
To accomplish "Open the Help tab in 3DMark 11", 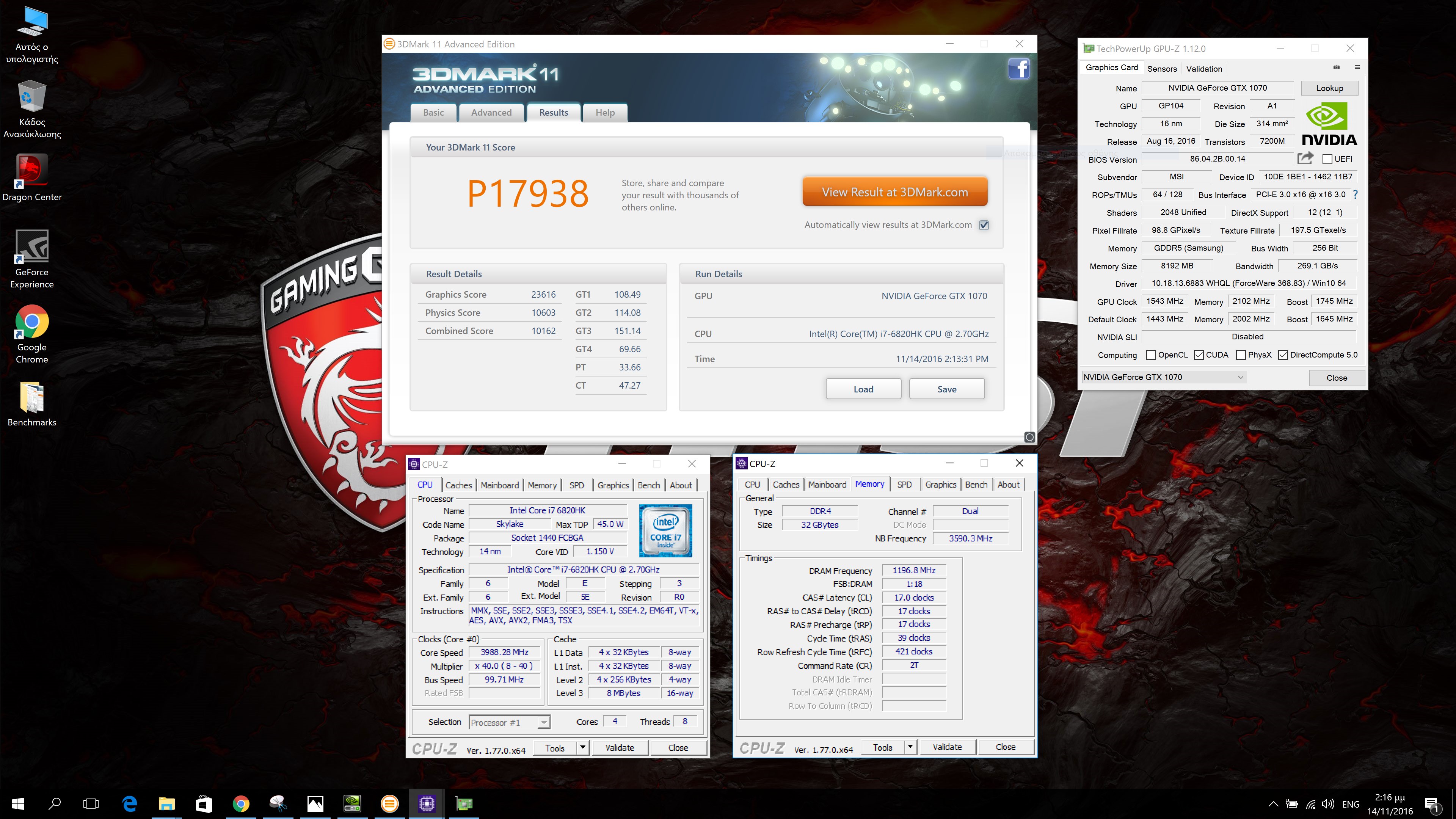I will [x=605, y=113].
